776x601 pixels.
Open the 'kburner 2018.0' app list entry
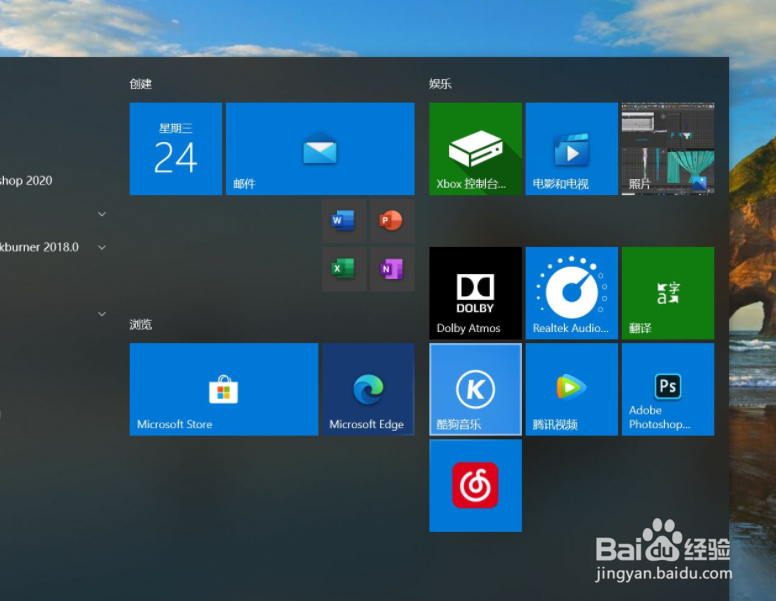pos(39,247)
